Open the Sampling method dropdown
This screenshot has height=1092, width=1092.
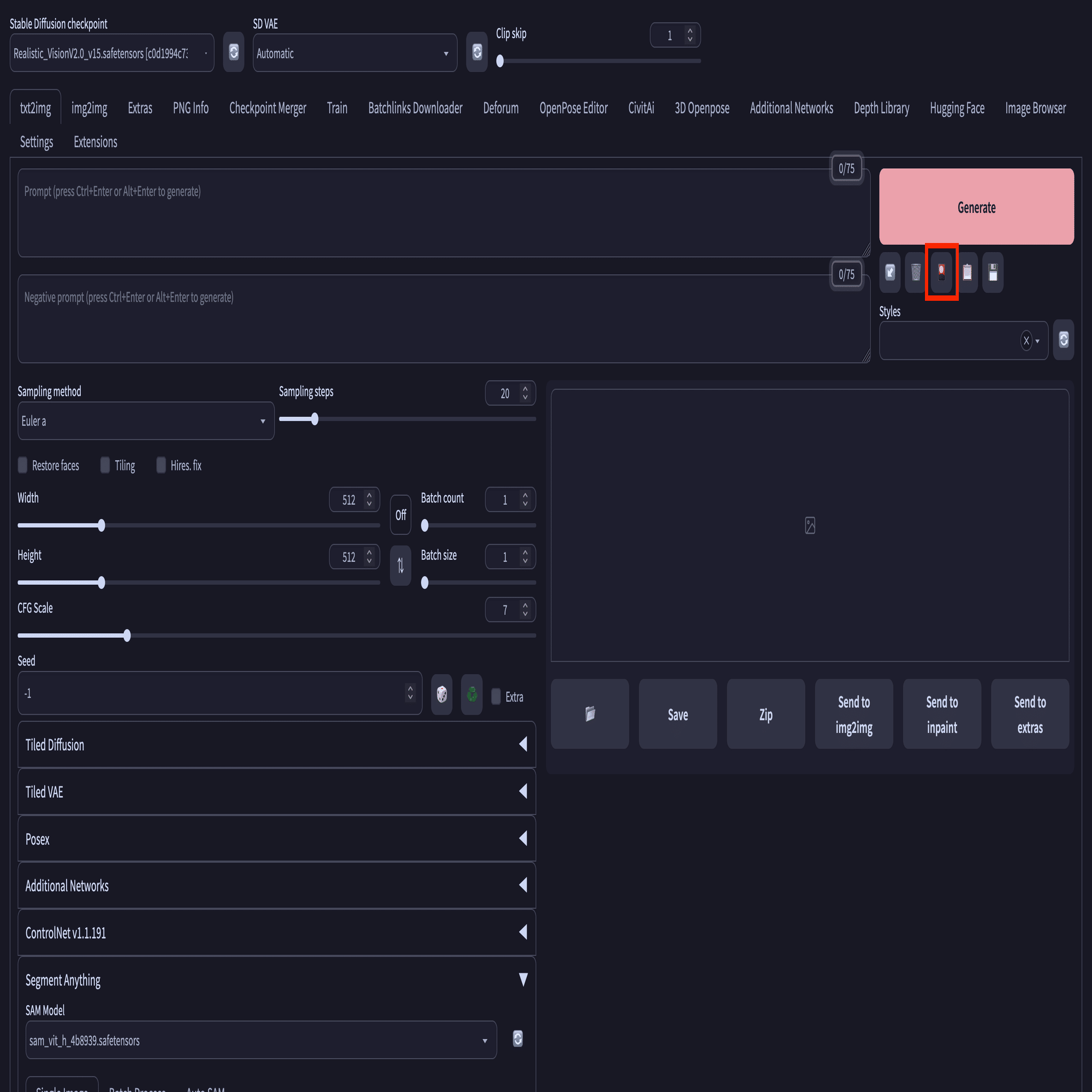click(x=146, y=421)
